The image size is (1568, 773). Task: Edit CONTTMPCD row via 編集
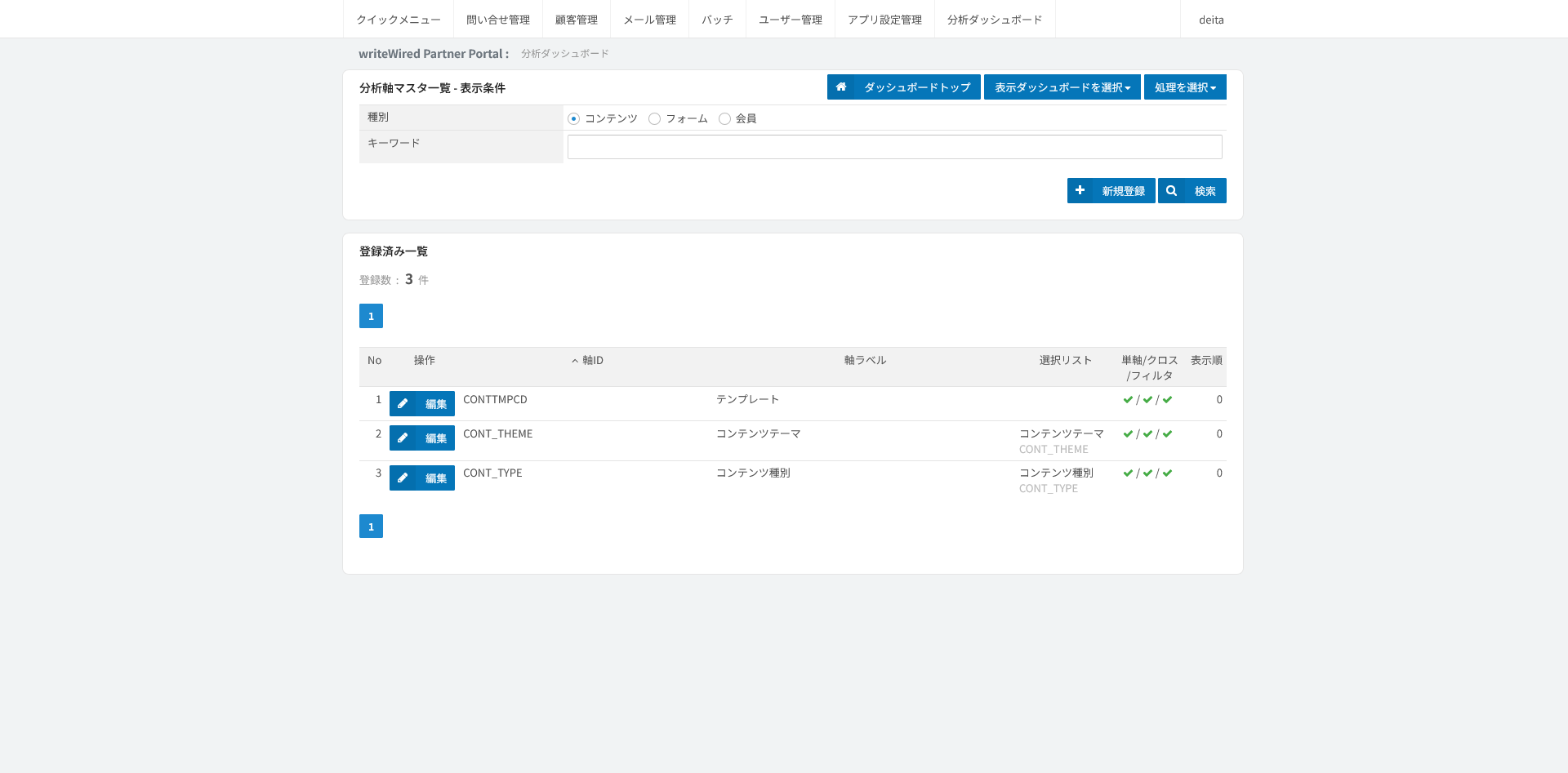422,404
